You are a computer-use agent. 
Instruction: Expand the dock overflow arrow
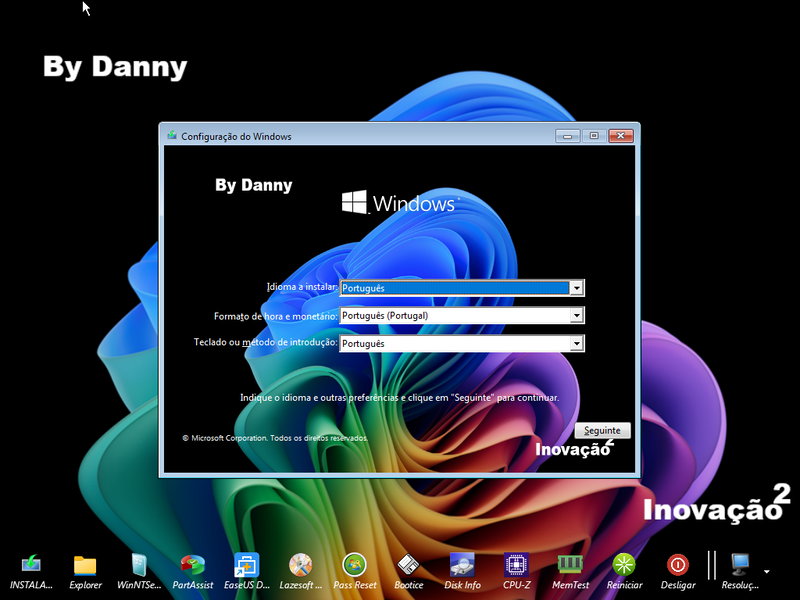(x=766, y=571)
